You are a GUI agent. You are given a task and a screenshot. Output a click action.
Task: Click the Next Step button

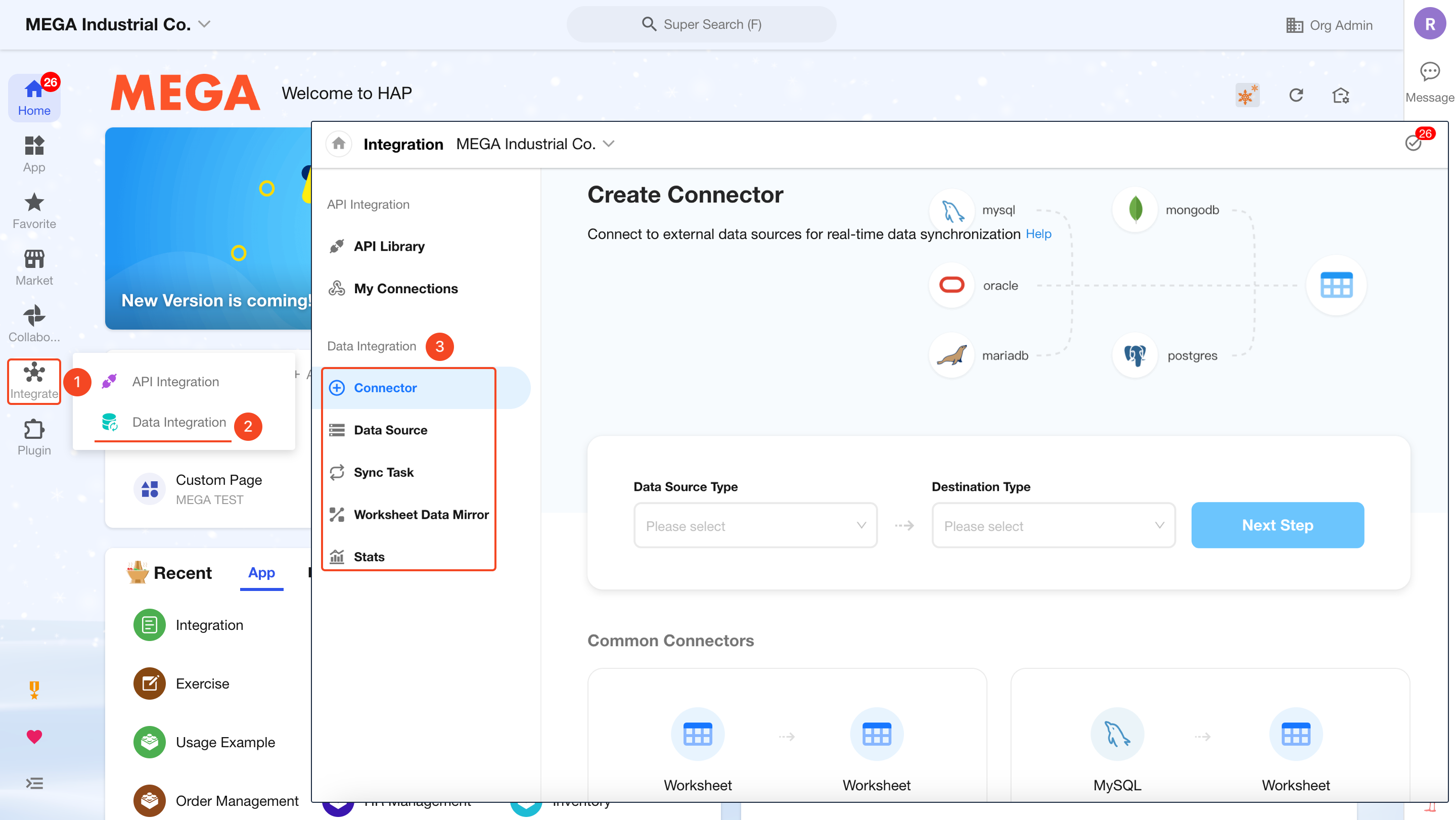tap(1277, 525)
